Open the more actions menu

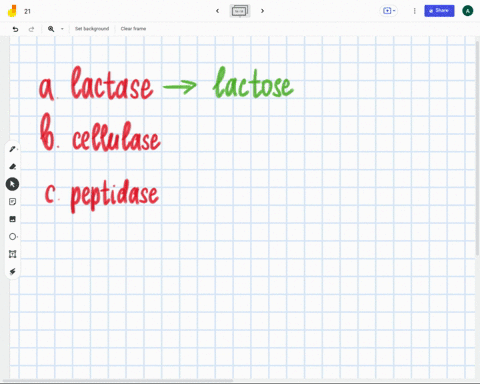[x=414, y=11]
